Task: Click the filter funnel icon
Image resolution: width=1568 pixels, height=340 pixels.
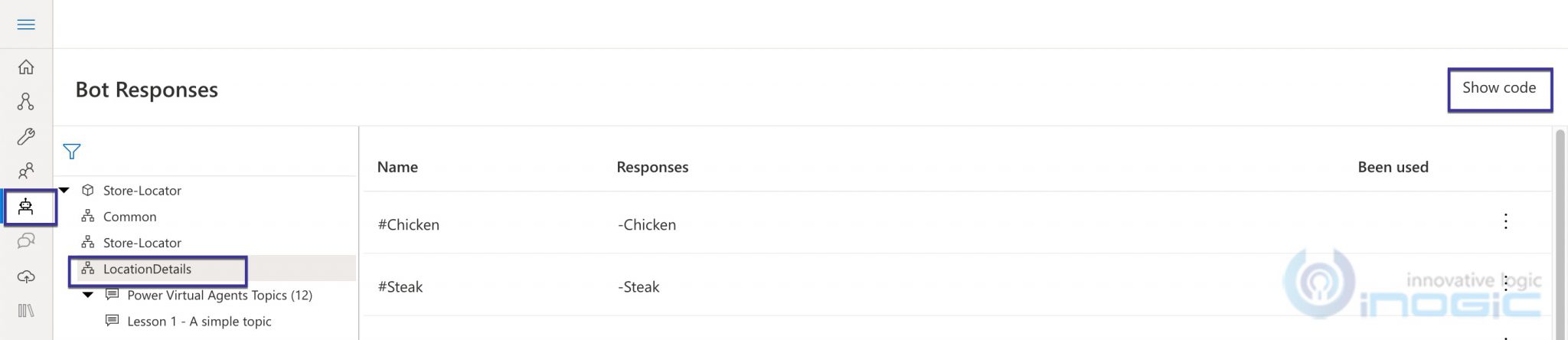Action: coord(72,152)
